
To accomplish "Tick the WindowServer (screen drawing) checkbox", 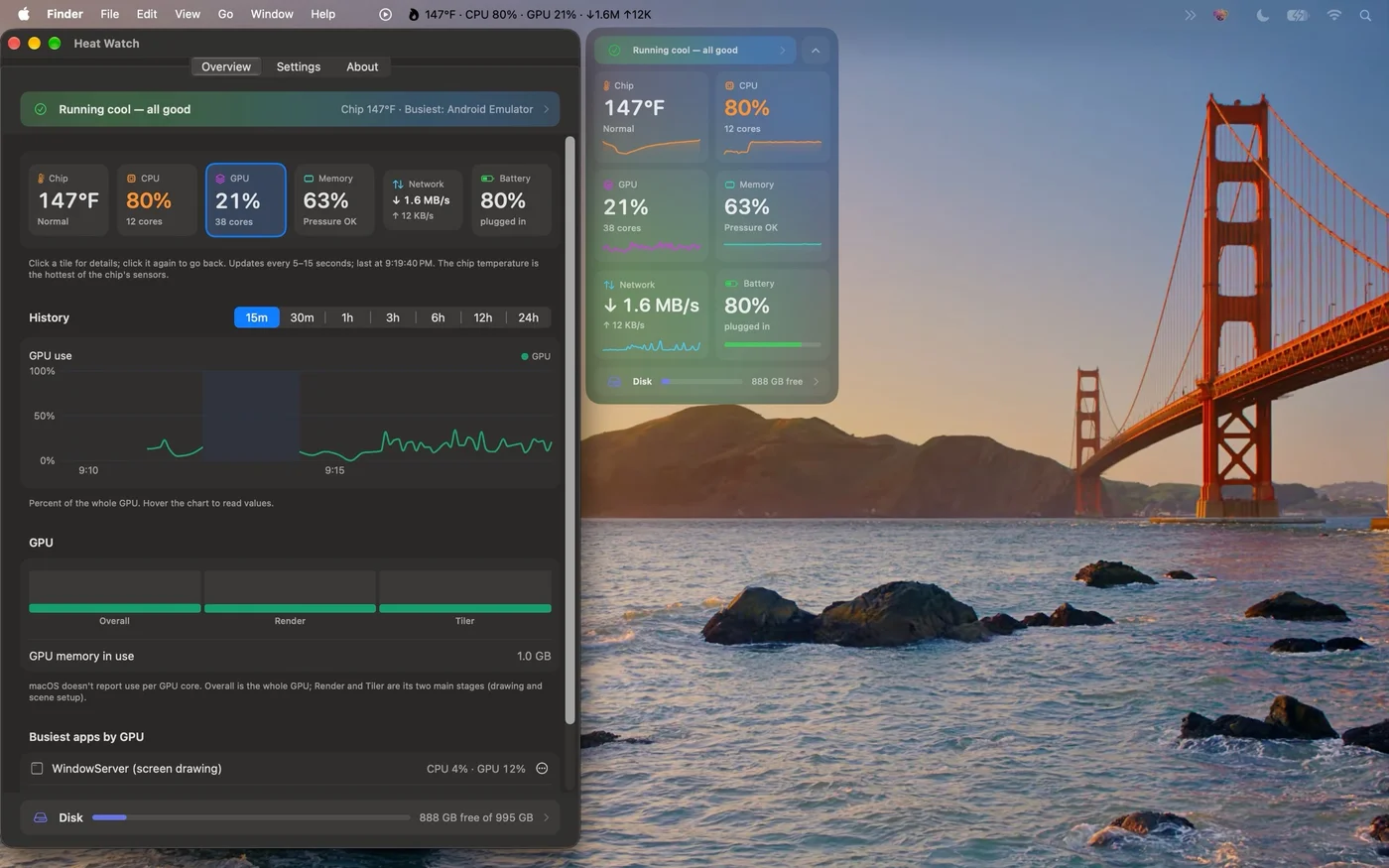I will click(37, 769).
